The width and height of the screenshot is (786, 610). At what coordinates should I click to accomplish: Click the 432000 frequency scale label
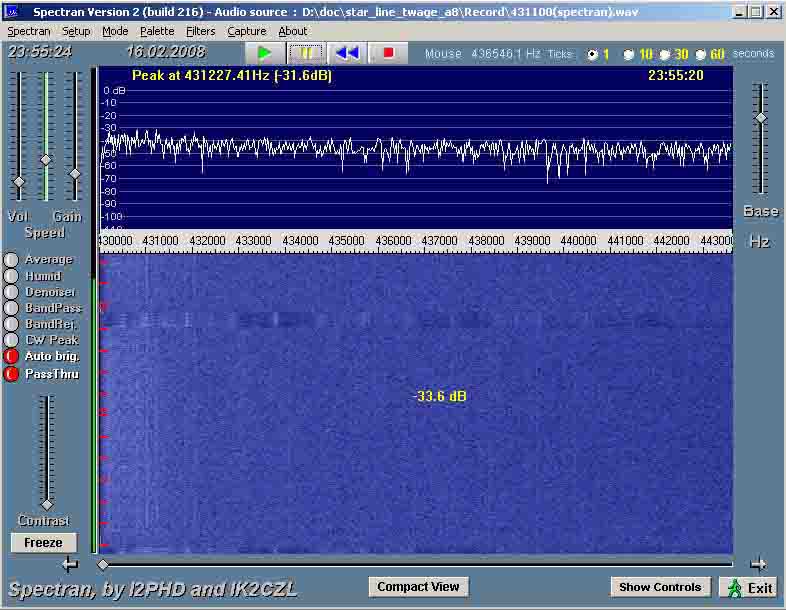207,241
